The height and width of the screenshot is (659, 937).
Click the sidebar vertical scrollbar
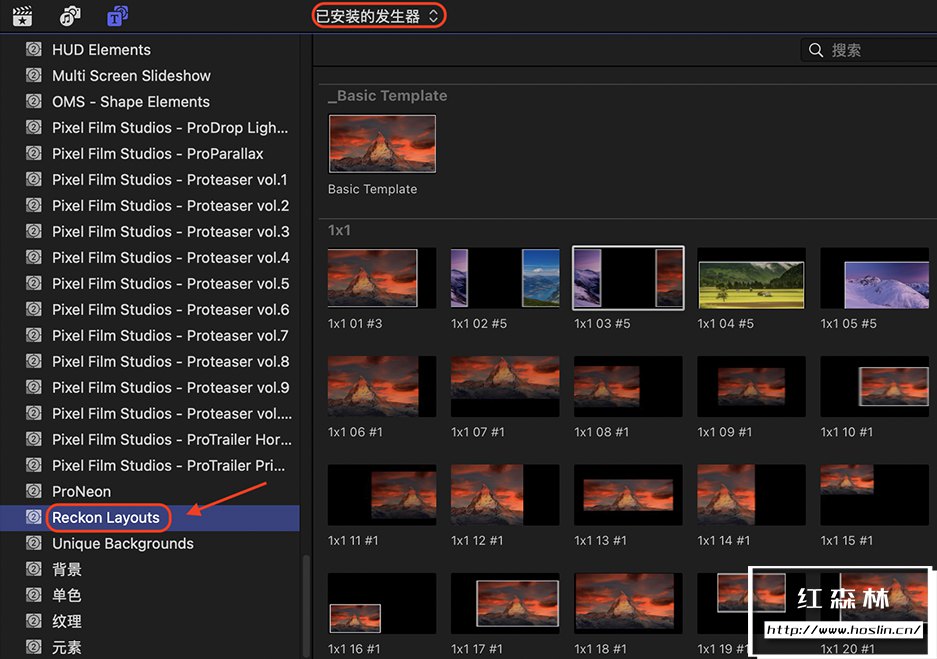pyautogui.click(x=307, y=606)
